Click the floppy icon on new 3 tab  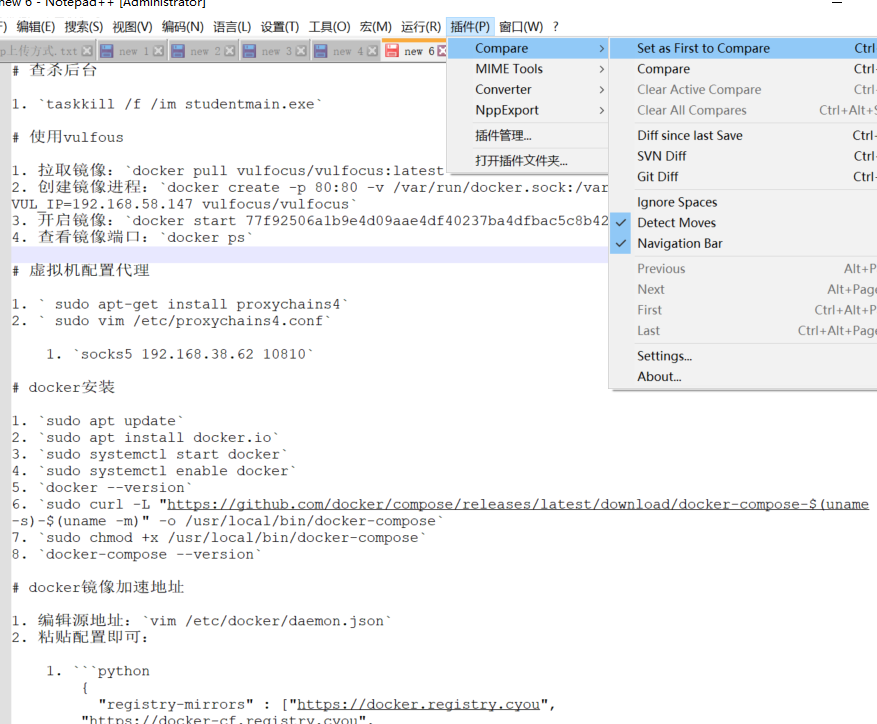[247, 48]
